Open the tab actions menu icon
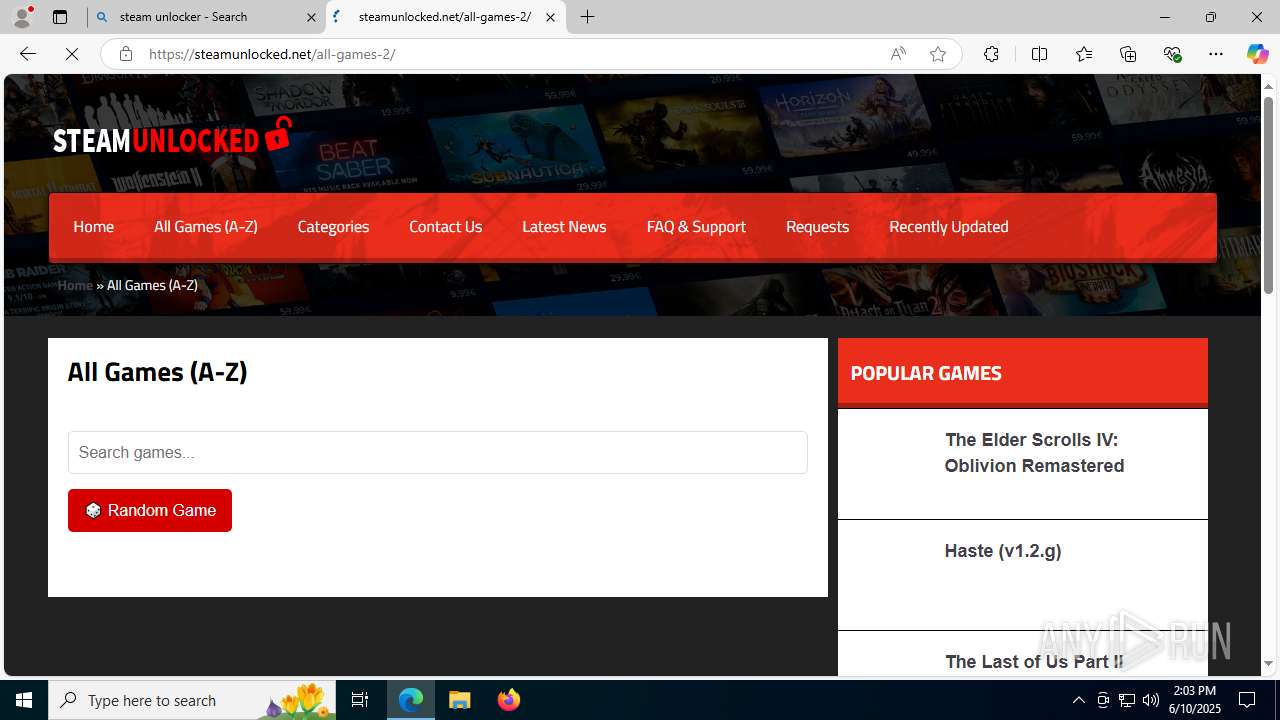The height and width of the screenshot is (720, 1280). 60,17
